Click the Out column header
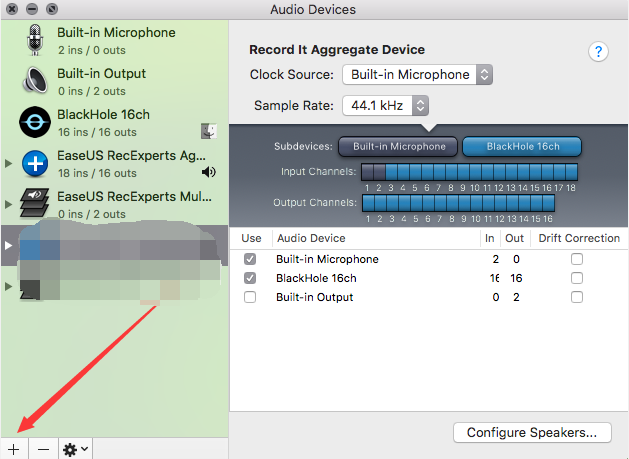The width and height of the screenshot is (629, 459). pyautogui.click(x=514, y=238)
